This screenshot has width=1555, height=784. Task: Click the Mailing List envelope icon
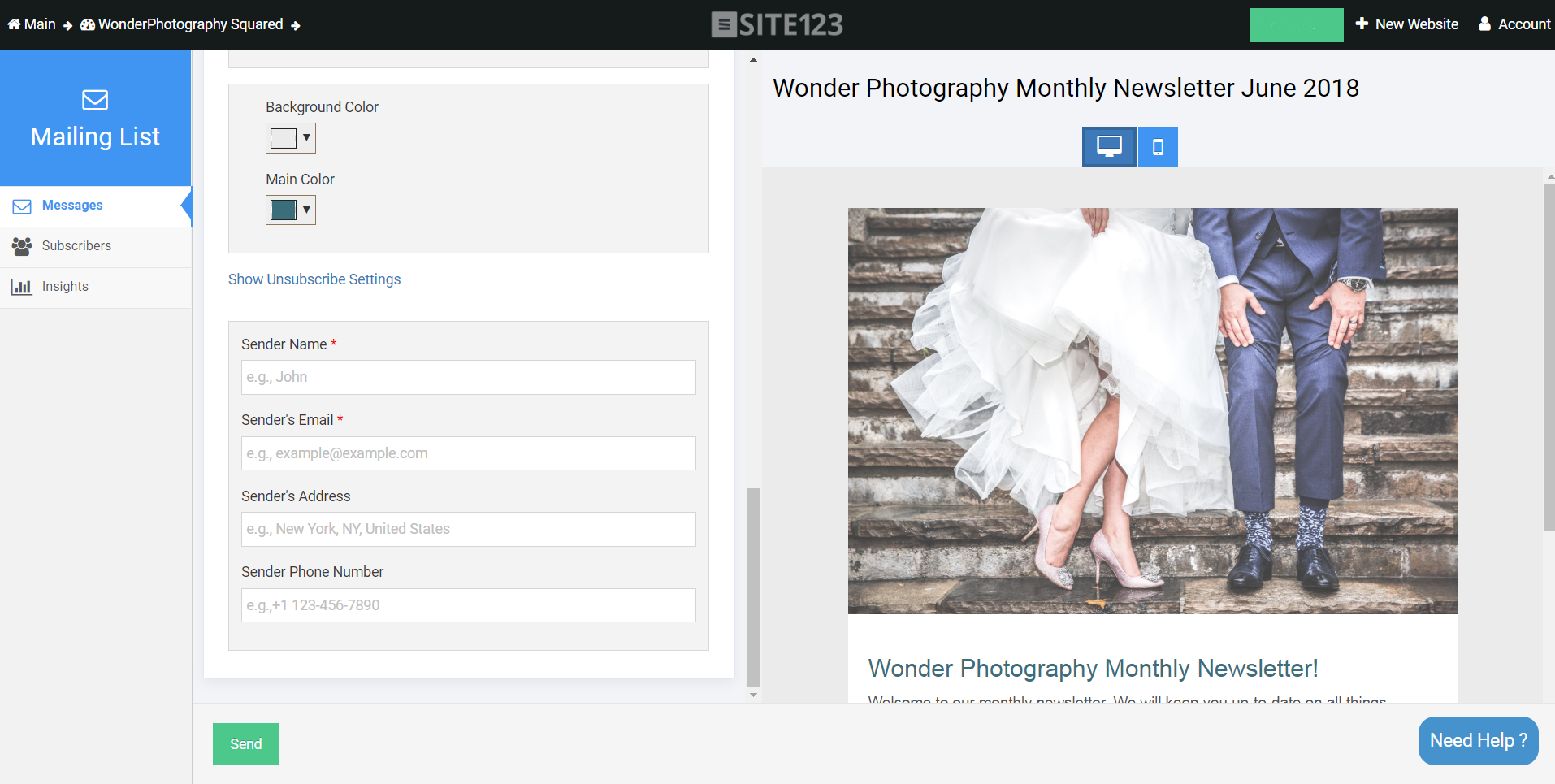[x=95, y=99]
